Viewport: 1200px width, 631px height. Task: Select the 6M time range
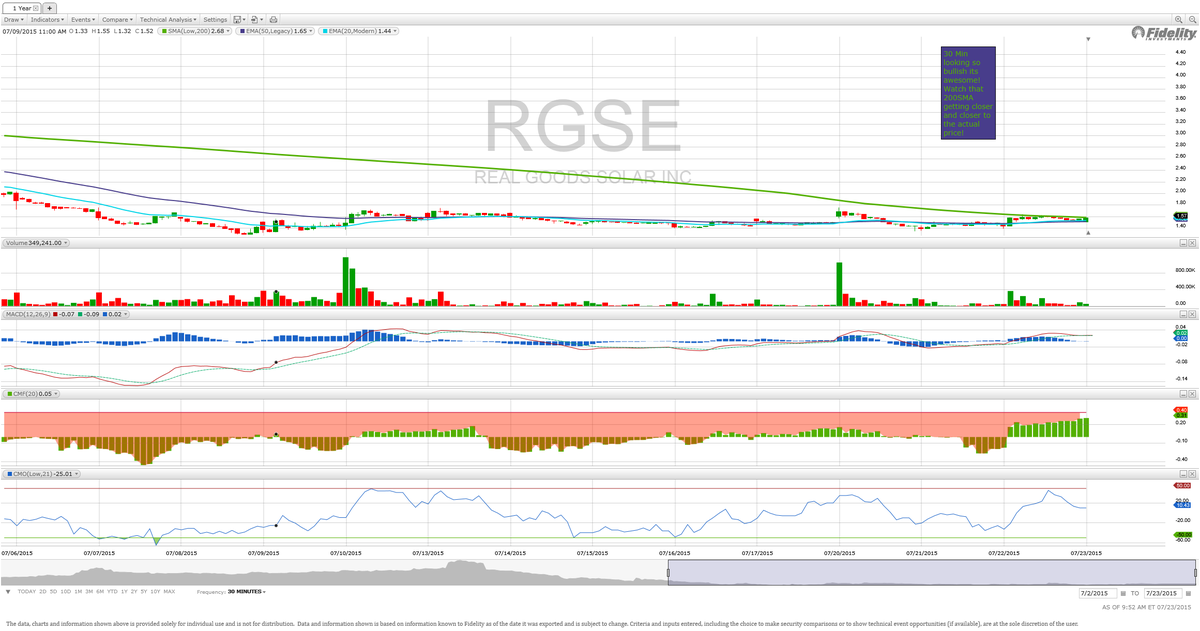[101, 592]
